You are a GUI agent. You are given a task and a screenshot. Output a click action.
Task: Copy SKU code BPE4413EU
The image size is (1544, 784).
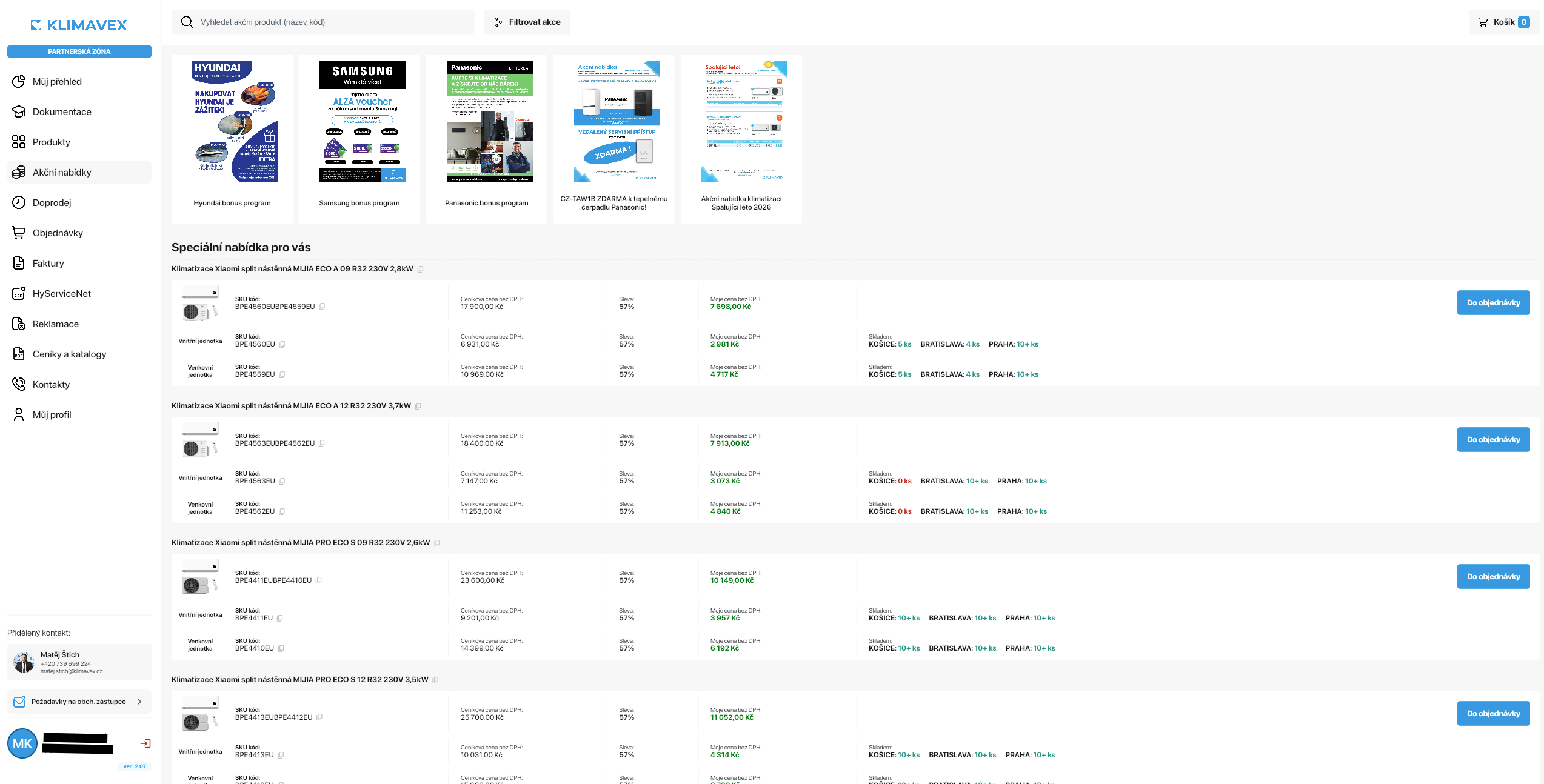(x=281, y=755)
